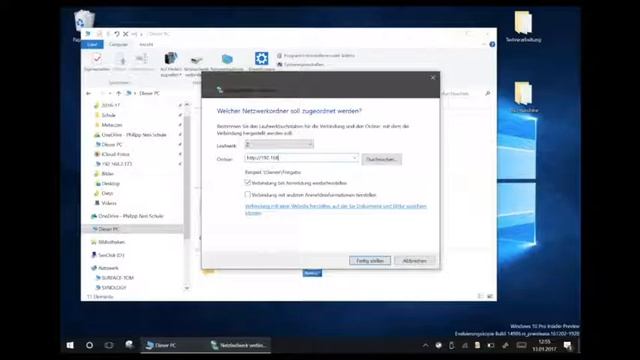The image size is (640, 360).
Task: Toggle 'Verbindung bei Anmeldung wiederherstellen' checkbox
Action: coord(248,182)
